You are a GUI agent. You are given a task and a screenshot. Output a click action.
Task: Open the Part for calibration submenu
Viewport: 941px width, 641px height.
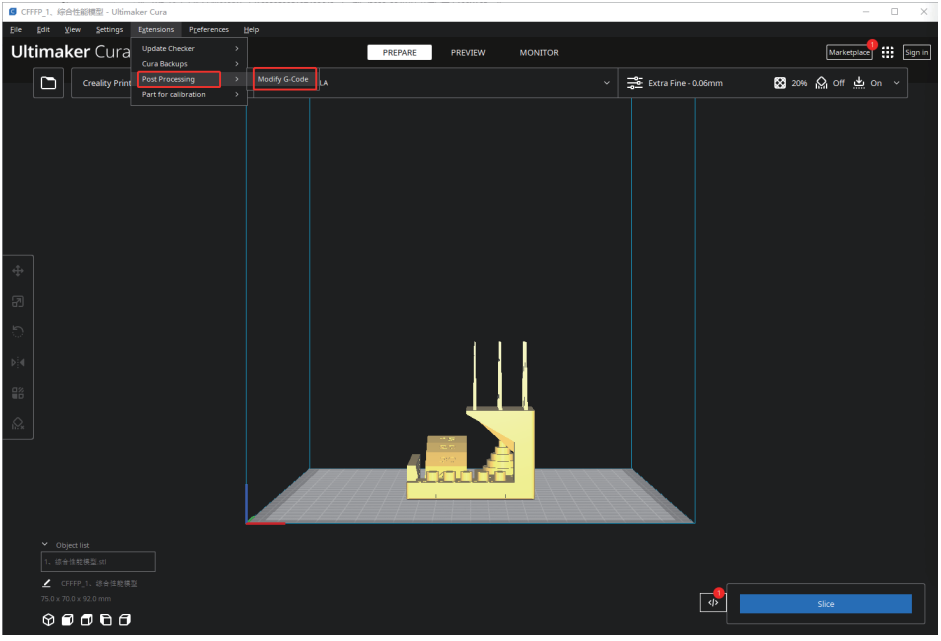pos(188,95)
